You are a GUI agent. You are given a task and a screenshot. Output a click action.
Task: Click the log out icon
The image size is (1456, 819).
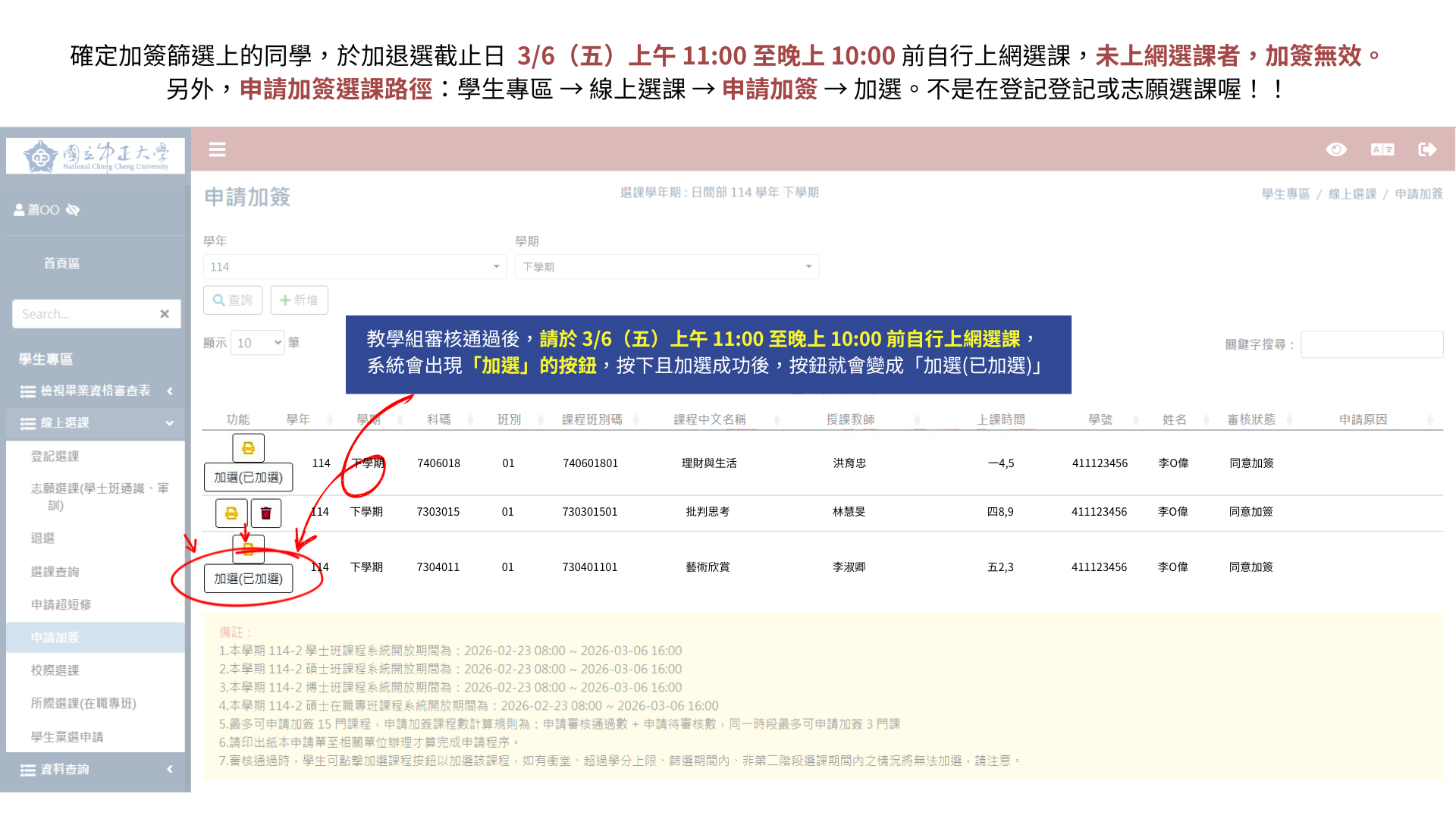point(1429,149)
